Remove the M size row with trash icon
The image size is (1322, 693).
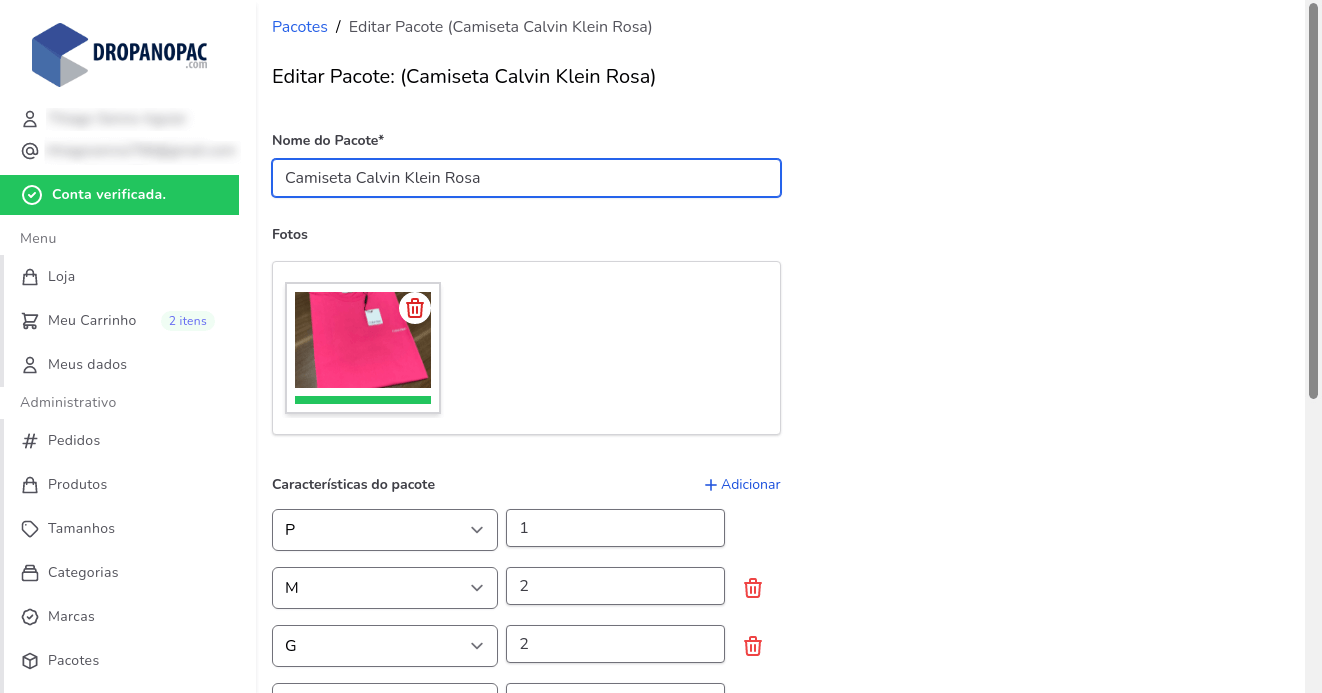click(753, 588)
